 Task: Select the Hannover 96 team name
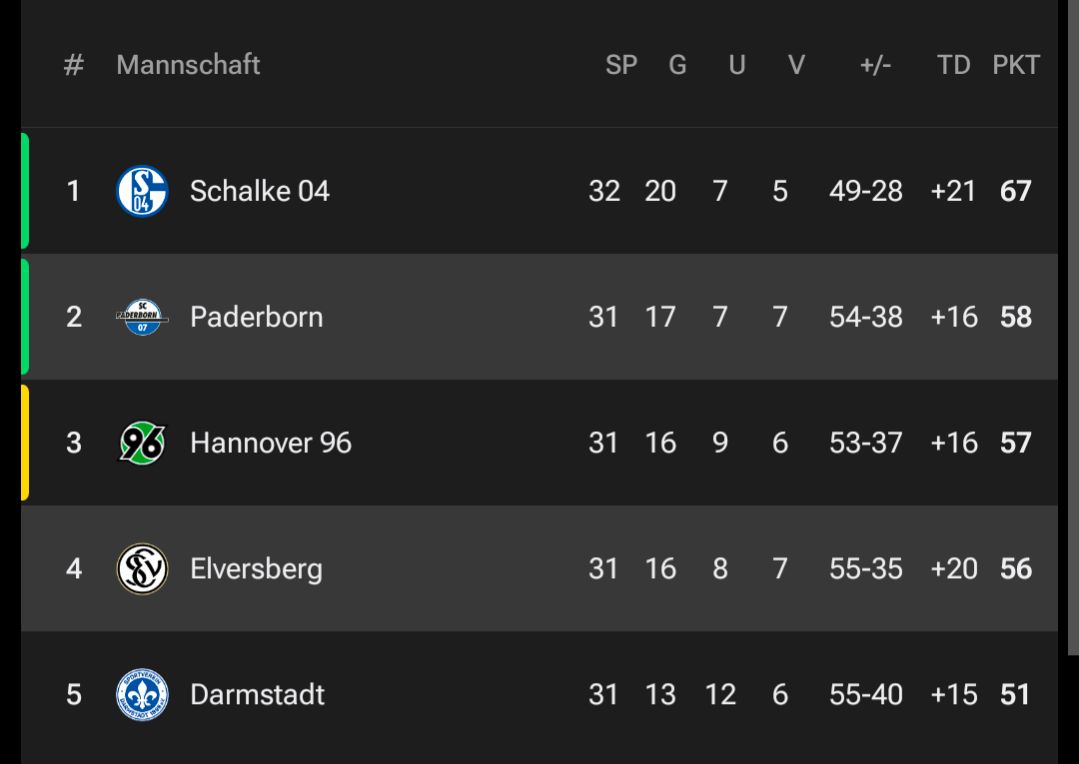pyautogui.click(x=270, y=443)
